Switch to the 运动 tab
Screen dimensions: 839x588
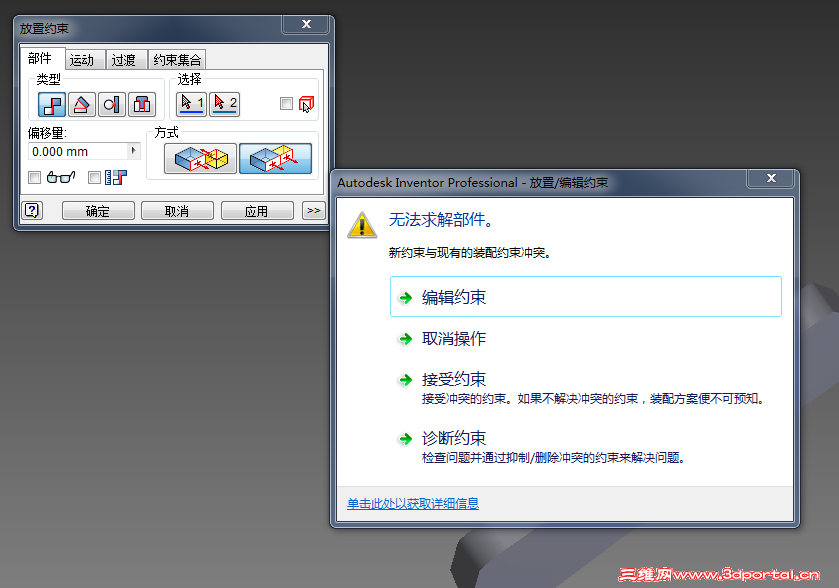[84, 59]
